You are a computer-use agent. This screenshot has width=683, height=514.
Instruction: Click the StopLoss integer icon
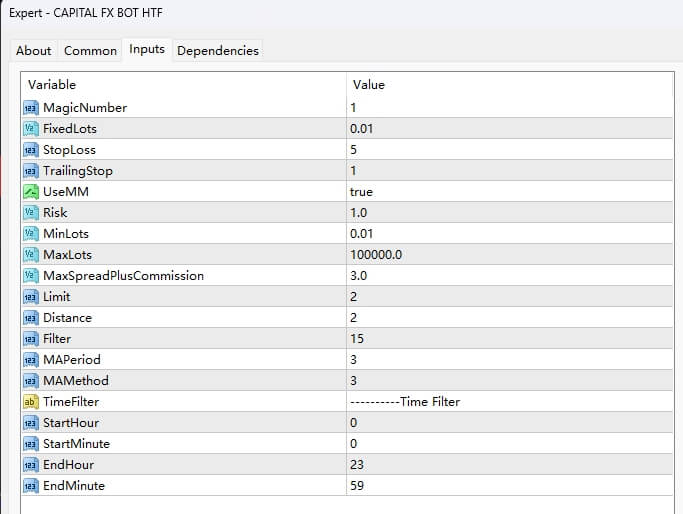31,150
